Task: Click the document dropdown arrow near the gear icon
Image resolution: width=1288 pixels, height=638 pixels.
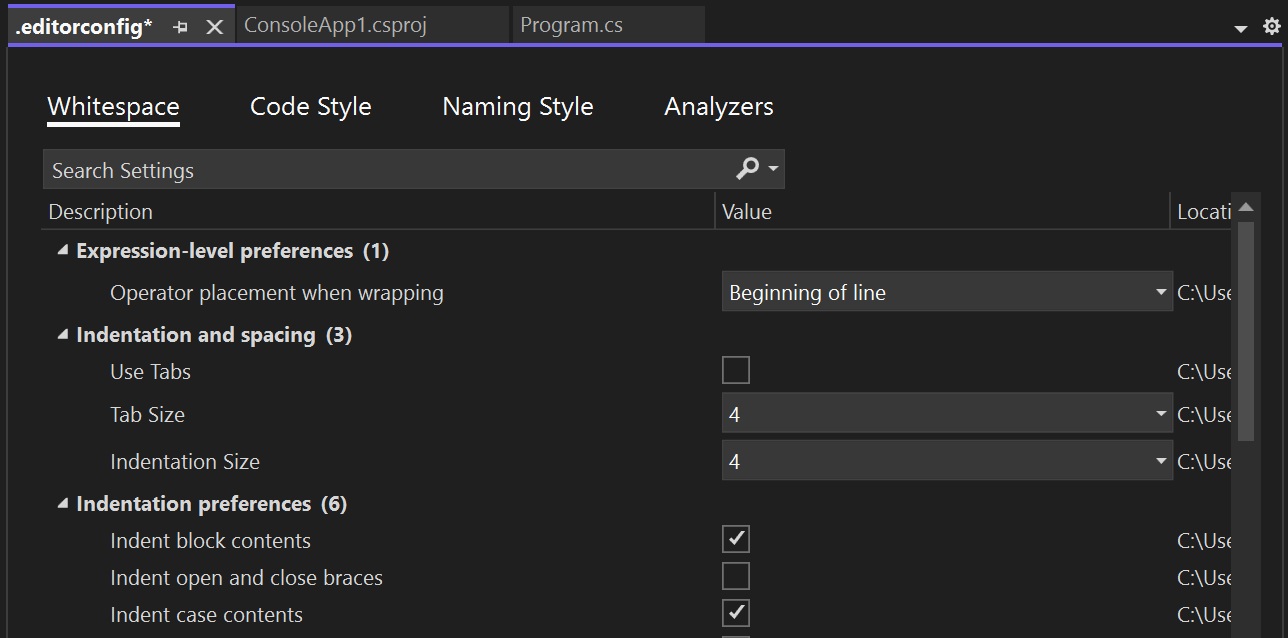Action: 1240,28
